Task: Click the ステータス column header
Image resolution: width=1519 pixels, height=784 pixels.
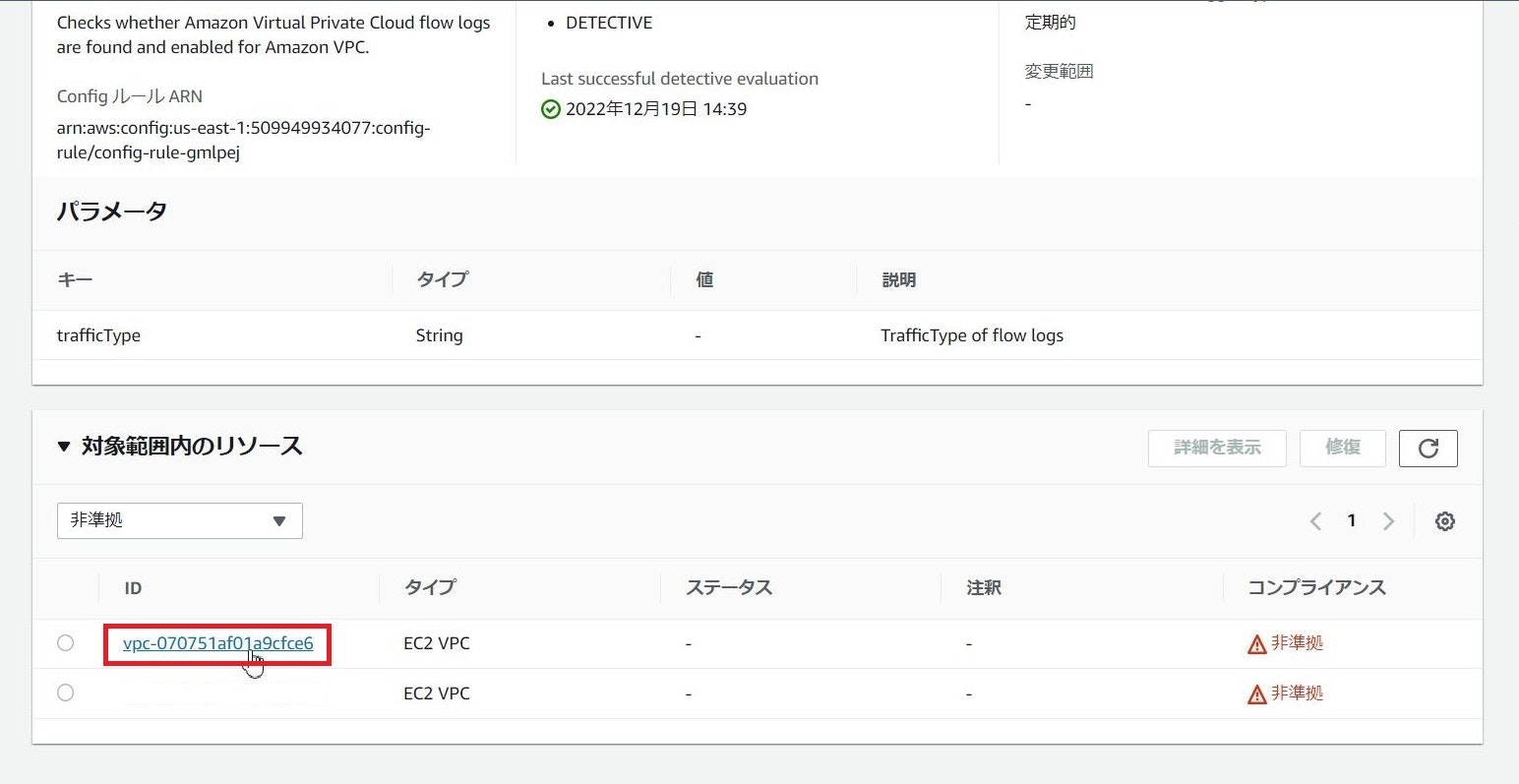Action: point(728,588)
